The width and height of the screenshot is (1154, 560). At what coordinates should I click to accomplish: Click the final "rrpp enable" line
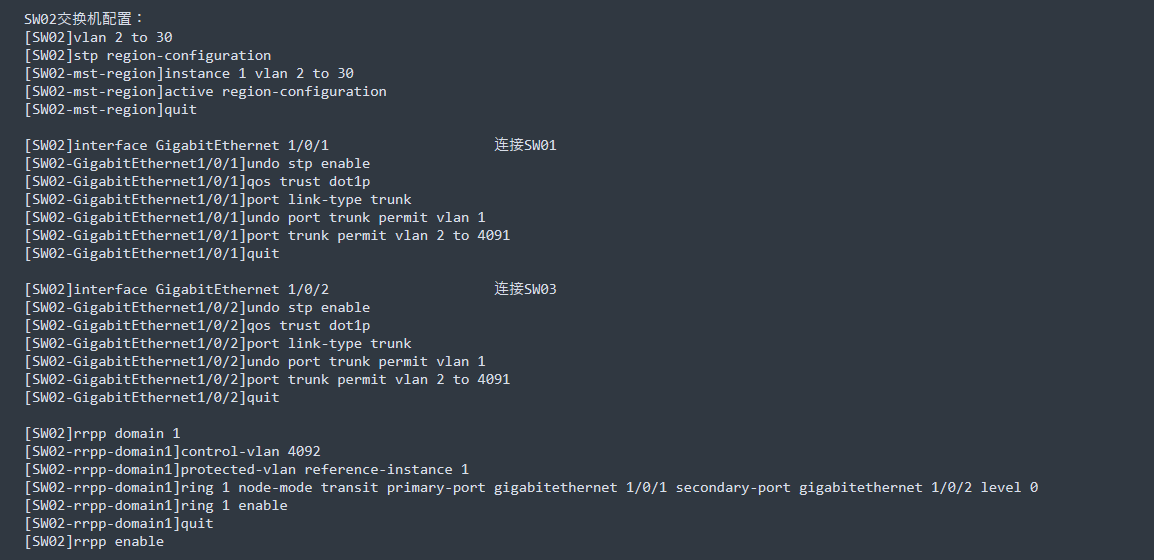coord(95,541)
